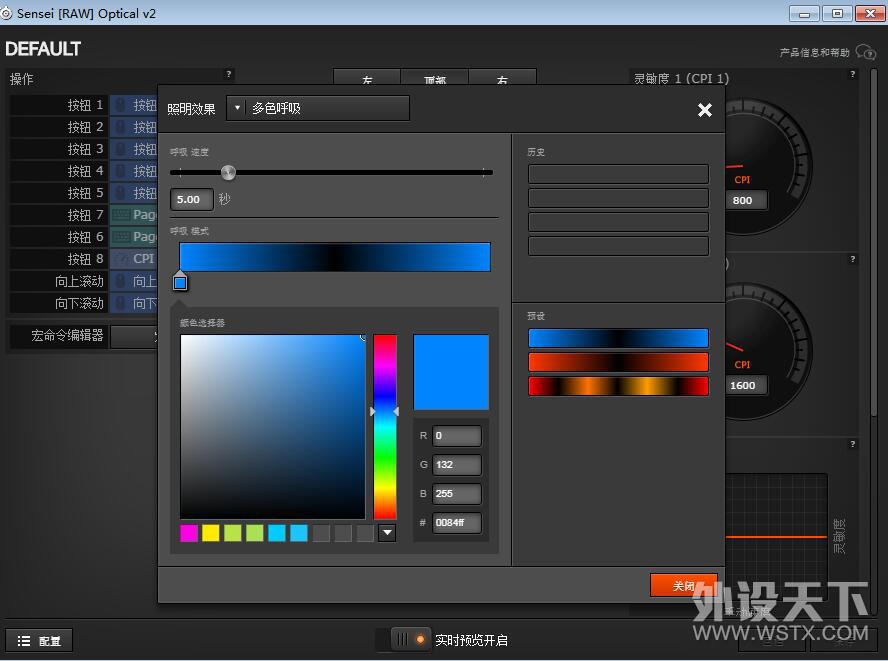Select 按钮 4 row in the actions list
The width and height of the screenshot is (888, 661).
[x=83, y=171]
